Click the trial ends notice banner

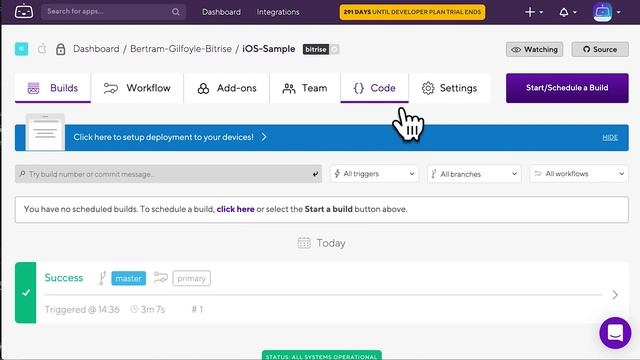point(412,12)
